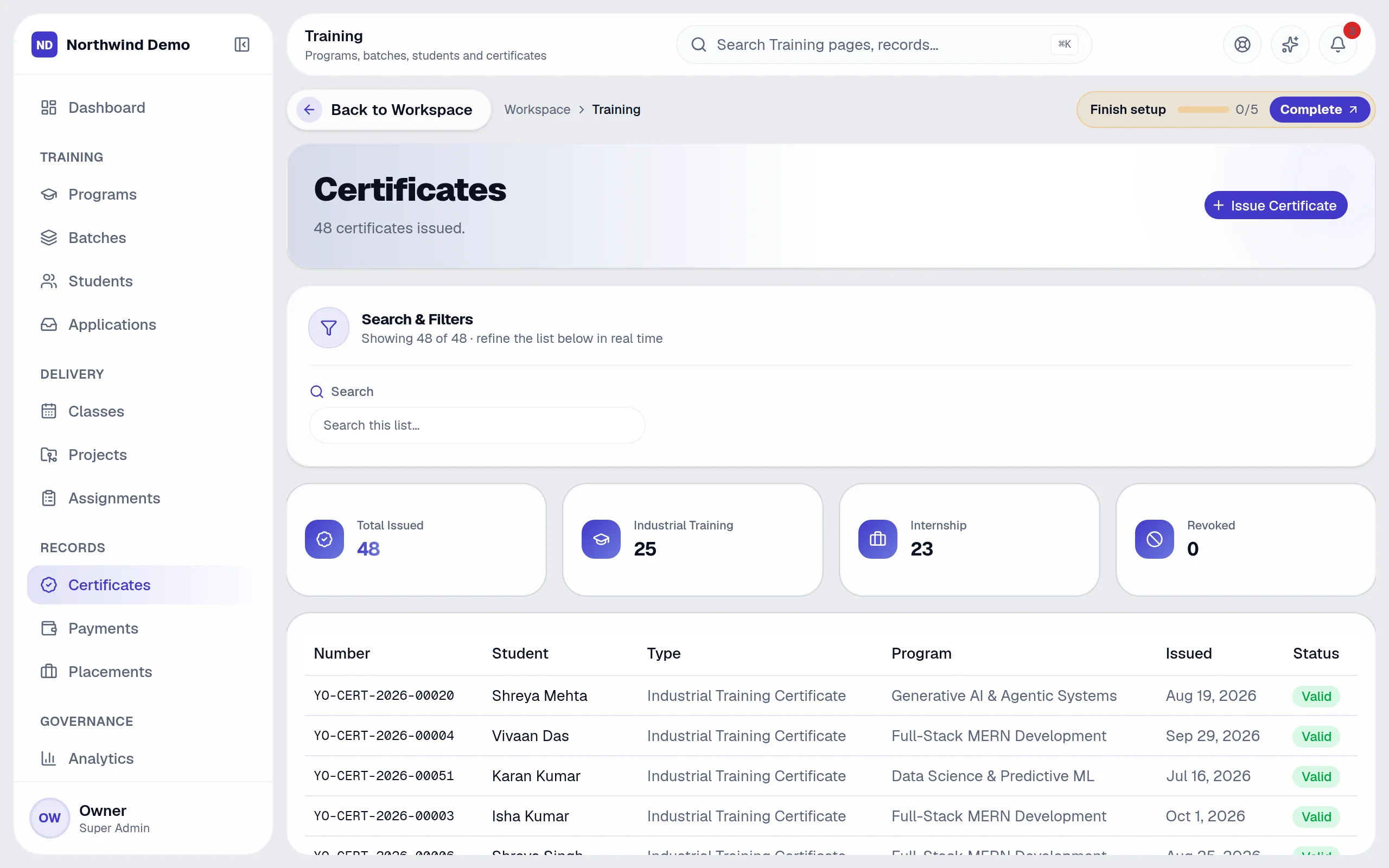Collapse the sidebar panel icon
Viewport: 1389px width, 868px height.
click(241, 44)
